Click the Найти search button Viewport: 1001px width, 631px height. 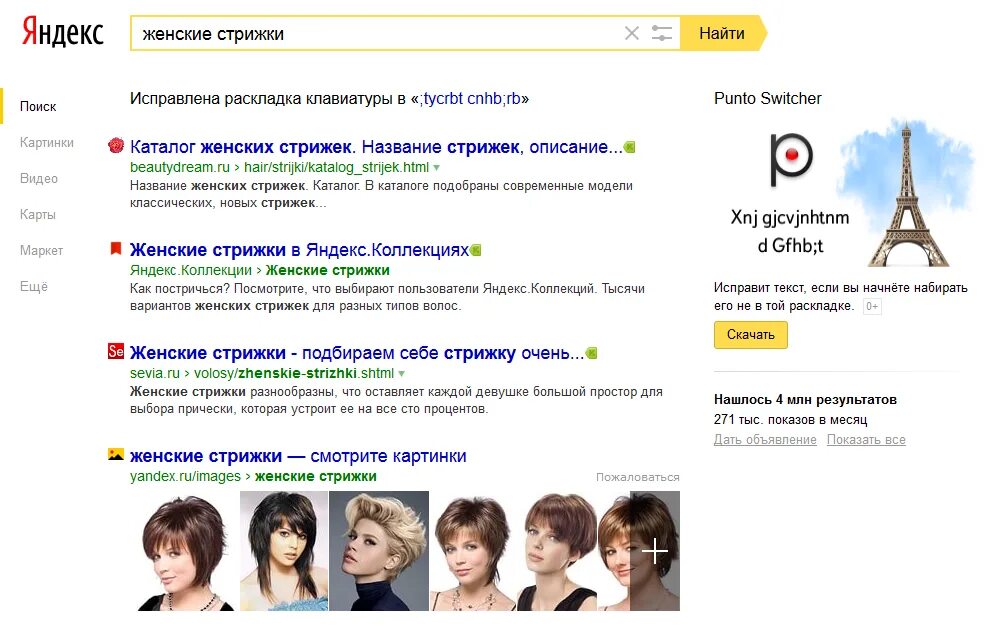pos(722,33)
